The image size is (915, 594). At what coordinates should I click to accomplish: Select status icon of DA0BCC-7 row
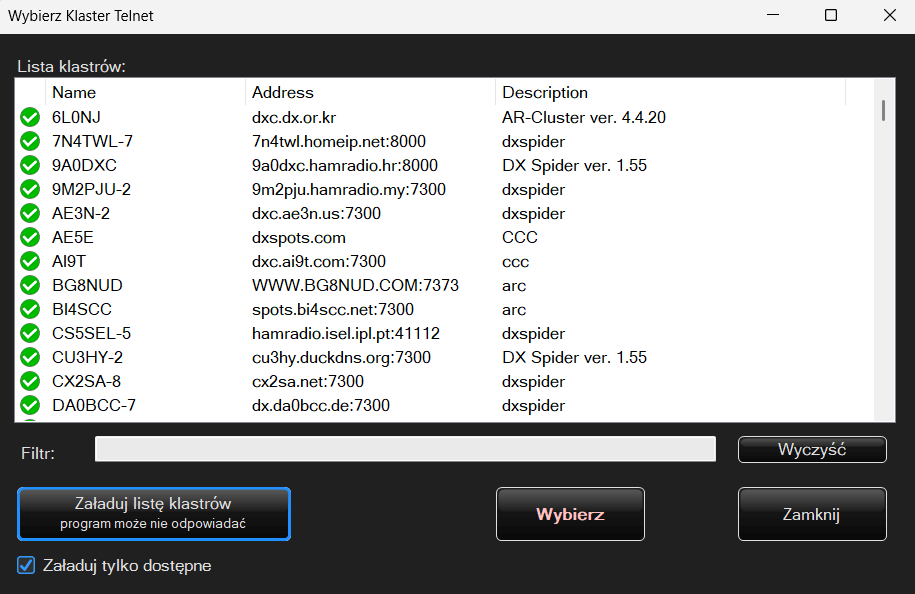30,406
